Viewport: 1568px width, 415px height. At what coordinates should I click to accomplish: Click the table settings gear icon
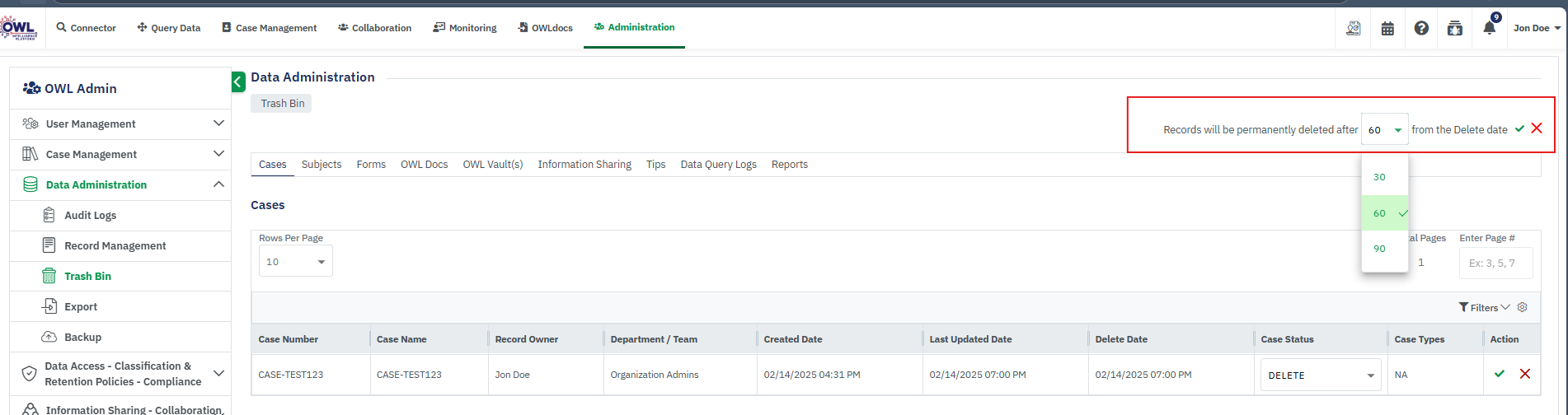[x=1523, y=307]
